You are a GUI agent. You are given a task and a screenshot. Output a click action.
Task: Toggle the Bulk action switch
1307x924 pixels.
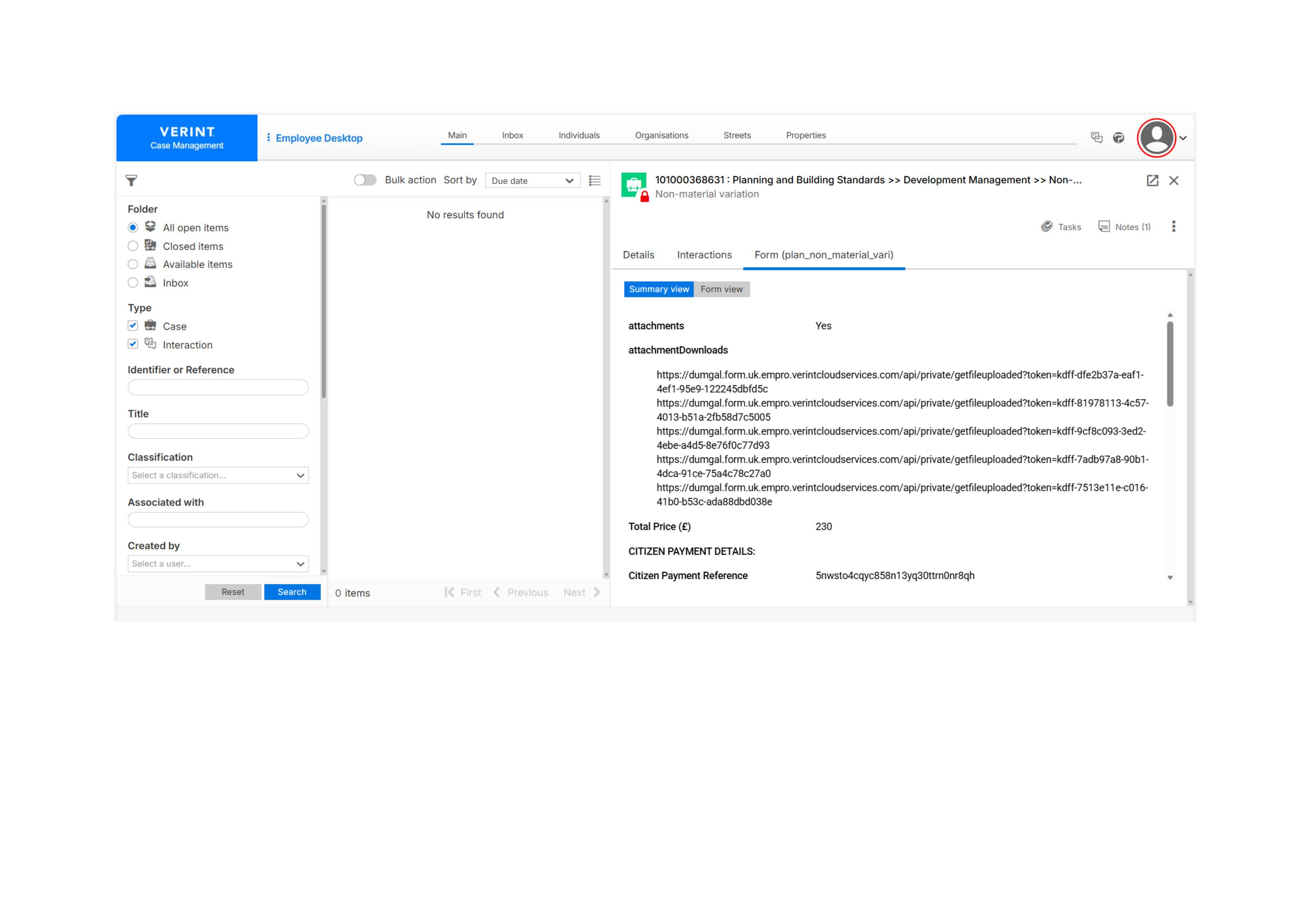coord(365,180)
